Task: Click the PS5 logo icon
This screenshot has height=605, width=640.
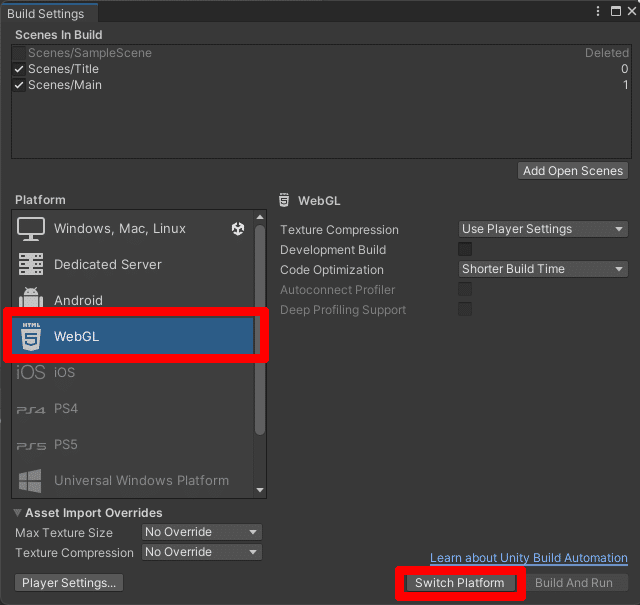Action: pos(31,446)
